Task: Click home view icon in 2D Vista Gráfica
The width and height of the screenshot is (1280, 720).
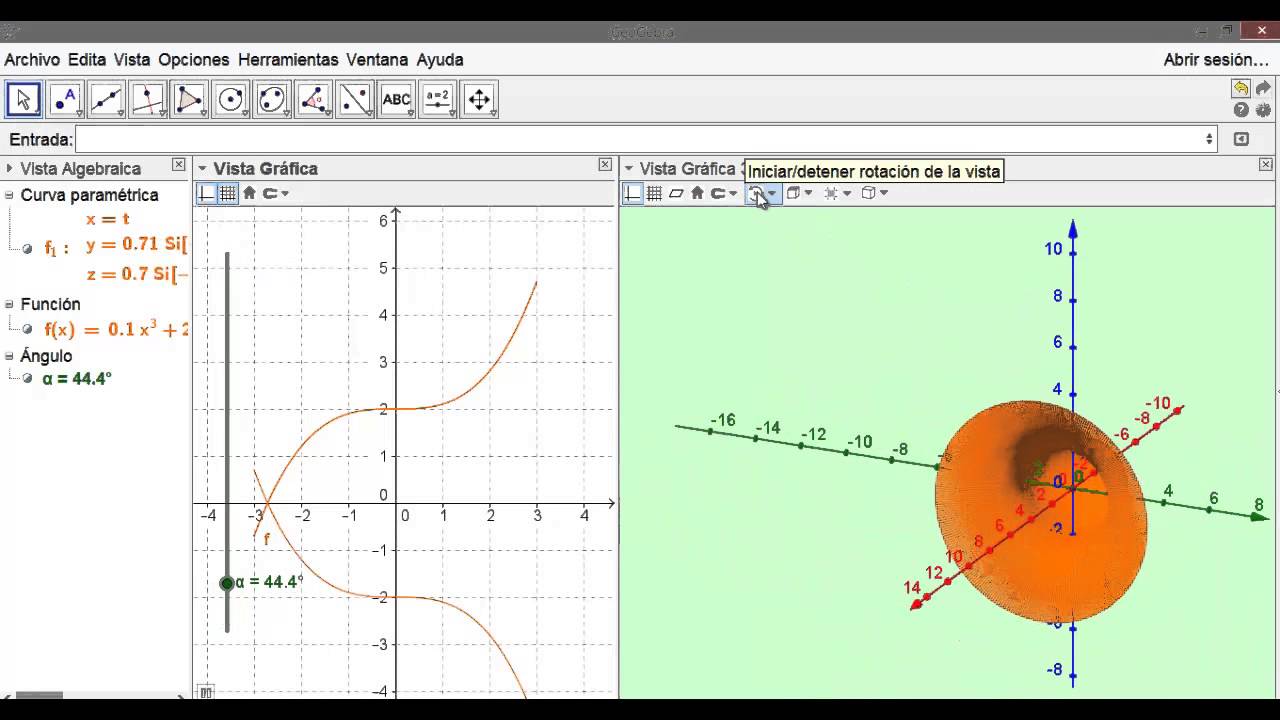Action: 249,193
